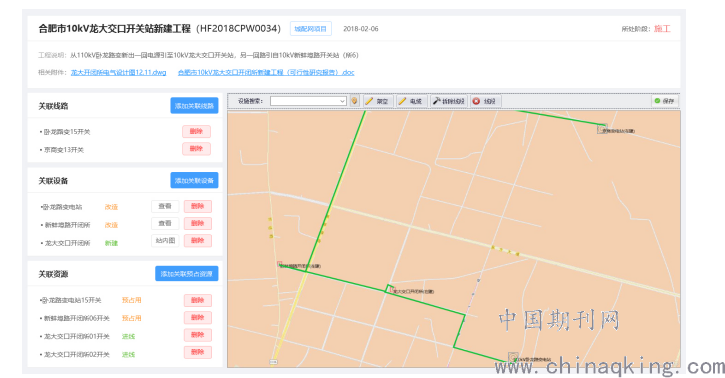Screen dimensions: 725x378
Task: Delete the 龙大交口开闭所02开关 resource
Action: point(198,352)
